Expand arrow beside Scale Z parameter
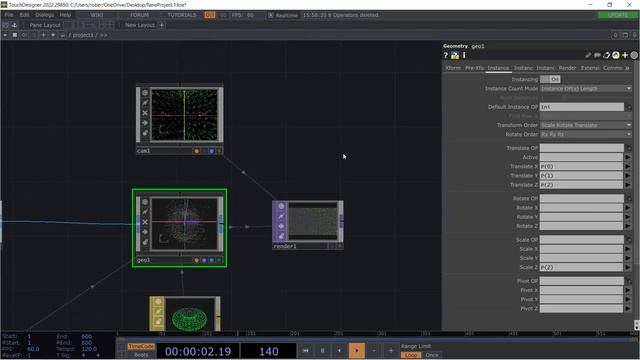This screenshot has width=640, height=360. [628, 267]
